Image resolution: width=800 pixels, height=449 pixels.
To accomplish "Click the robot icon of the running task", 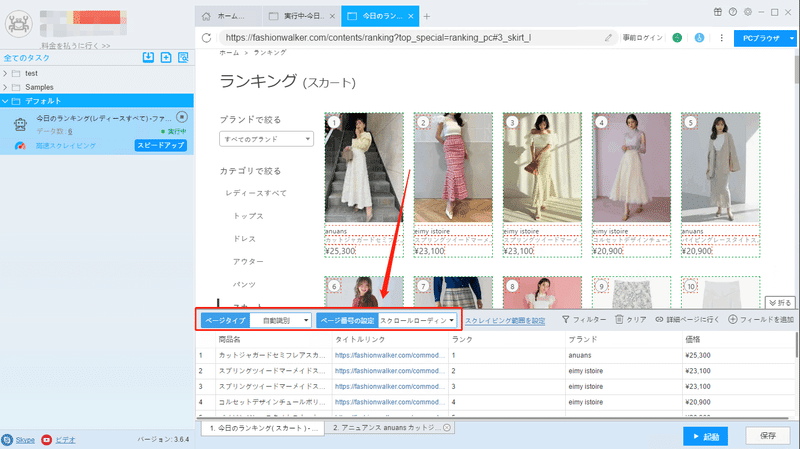I will (20, 124).
